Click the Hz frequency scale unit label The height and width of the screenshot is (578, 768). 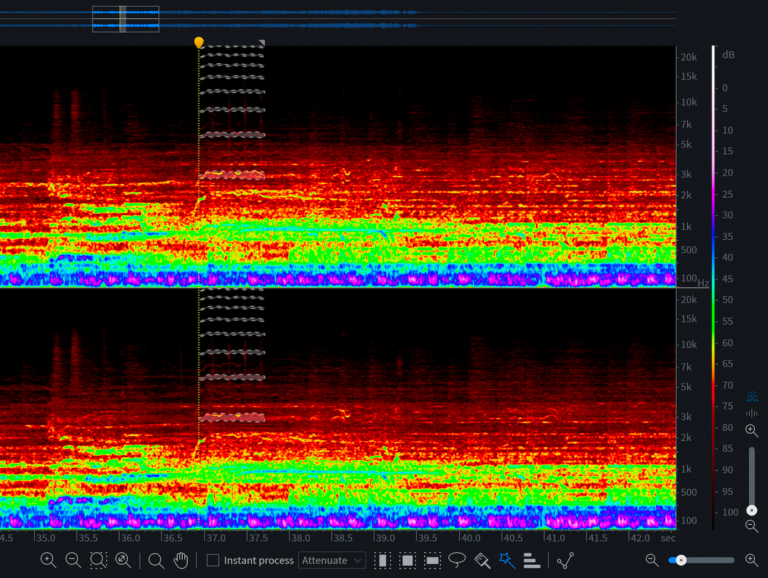coord(703,285)
